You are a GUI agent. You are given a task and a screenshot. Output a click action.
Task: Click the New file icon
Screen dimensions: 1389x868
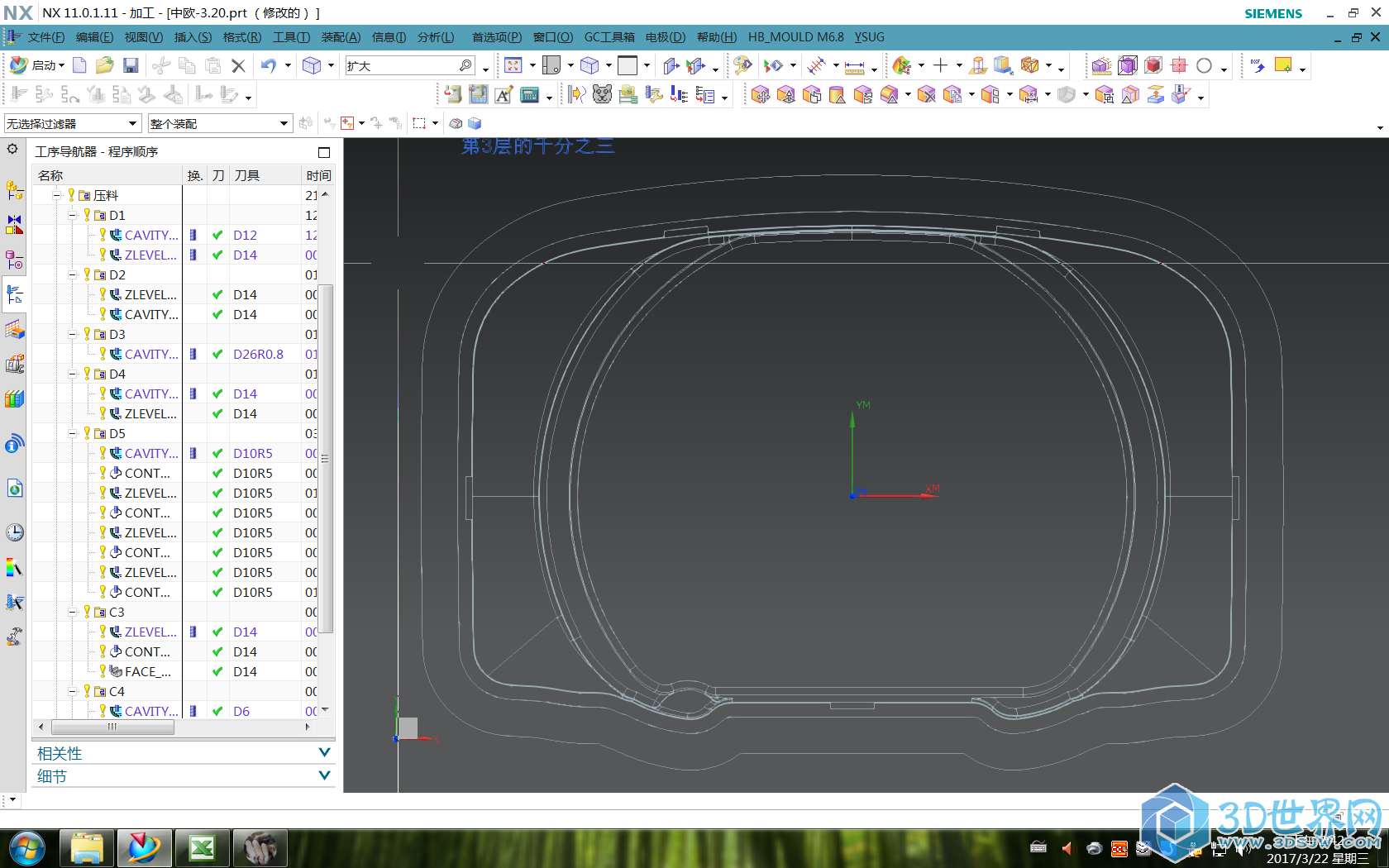(x=79, y=65)
